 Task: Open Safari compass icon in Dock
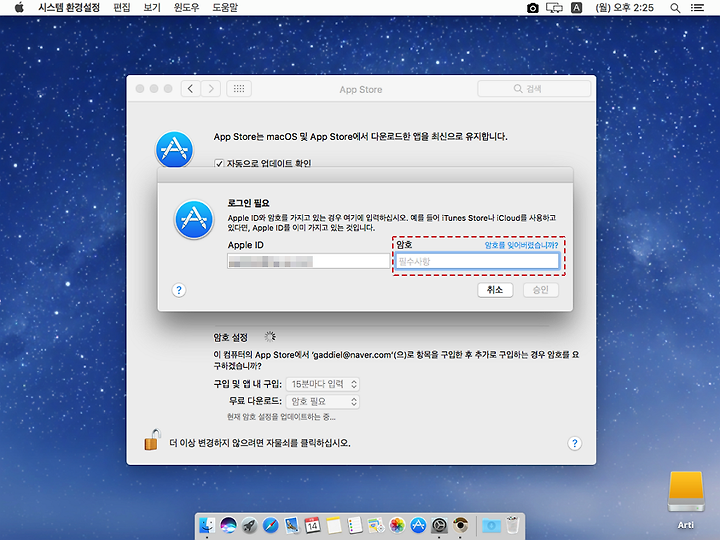tap(270, 525)
